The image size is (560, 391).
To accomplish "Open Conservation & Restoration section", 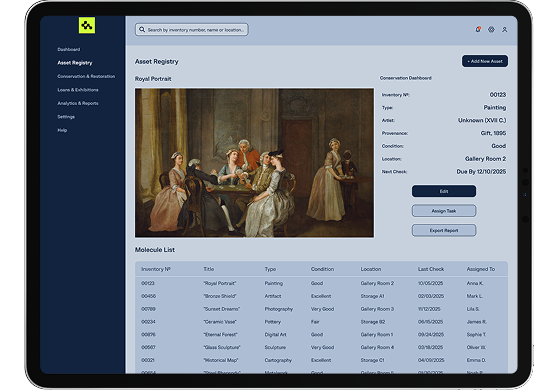I will 86,76.
